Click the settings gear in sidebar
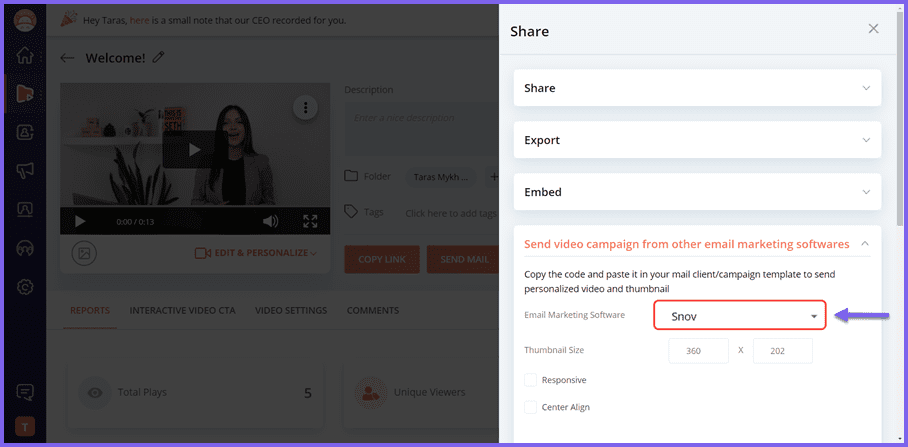Image resolution: width=908 pixels, height=447 pixels. point(25,287)
